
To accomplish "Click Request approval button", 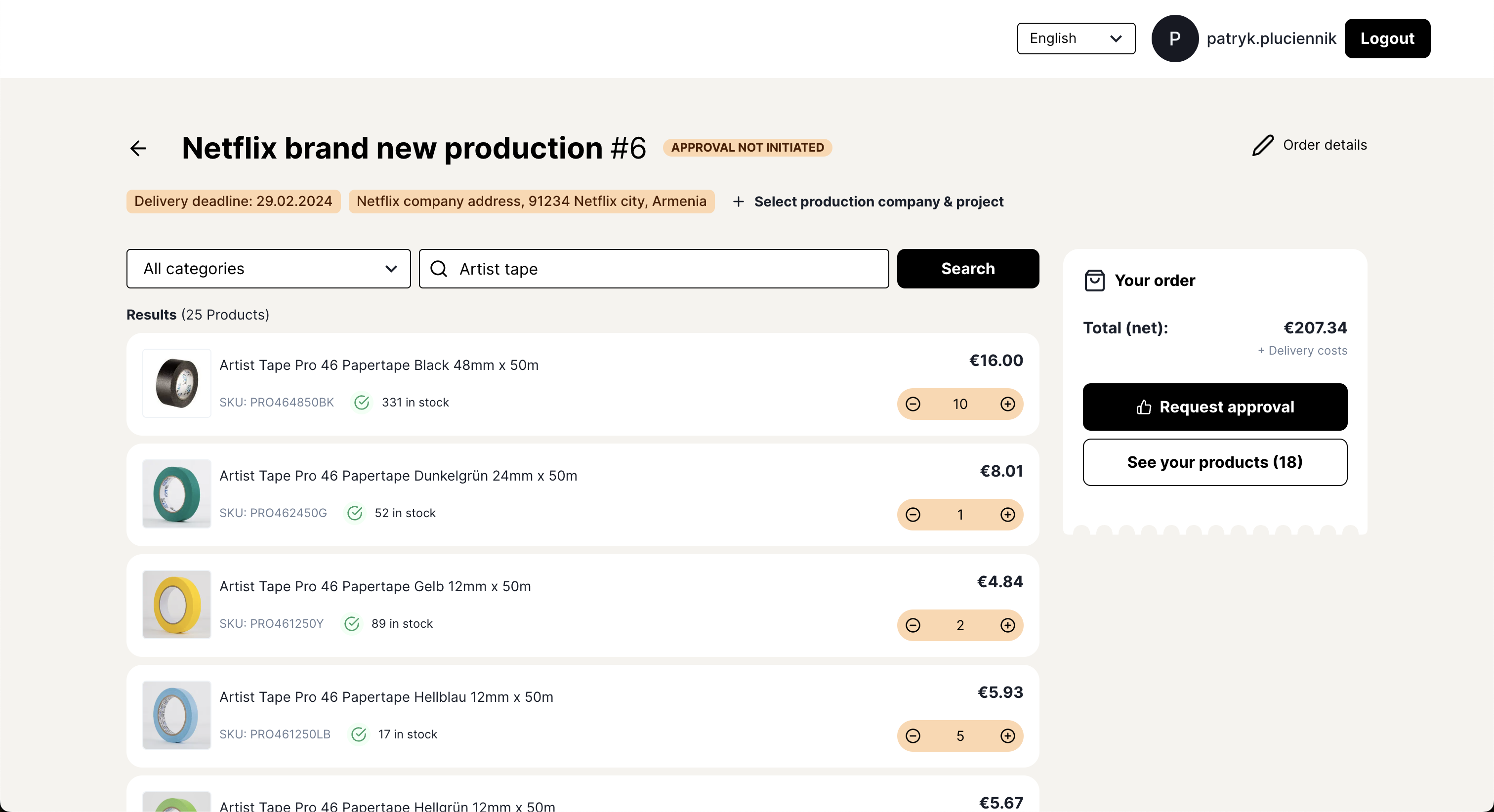I will coord(1215,407).
